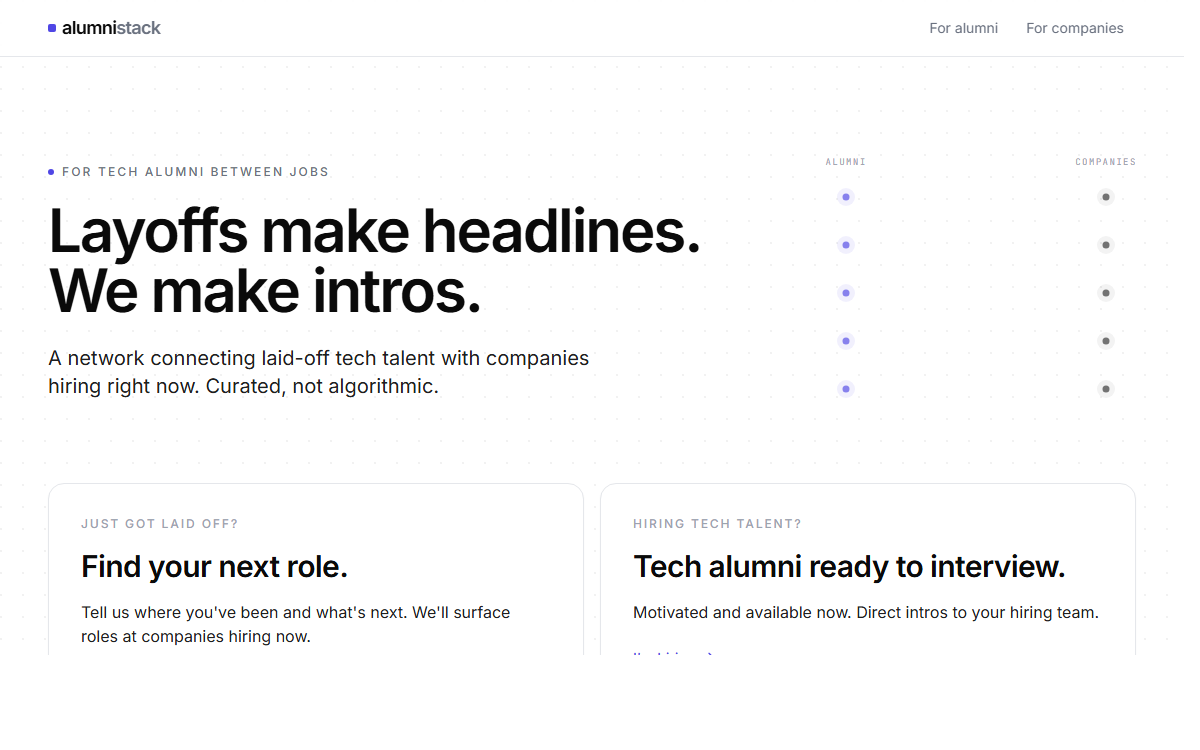
Task: Go to the For alumni page
Action: pos(963,28)
